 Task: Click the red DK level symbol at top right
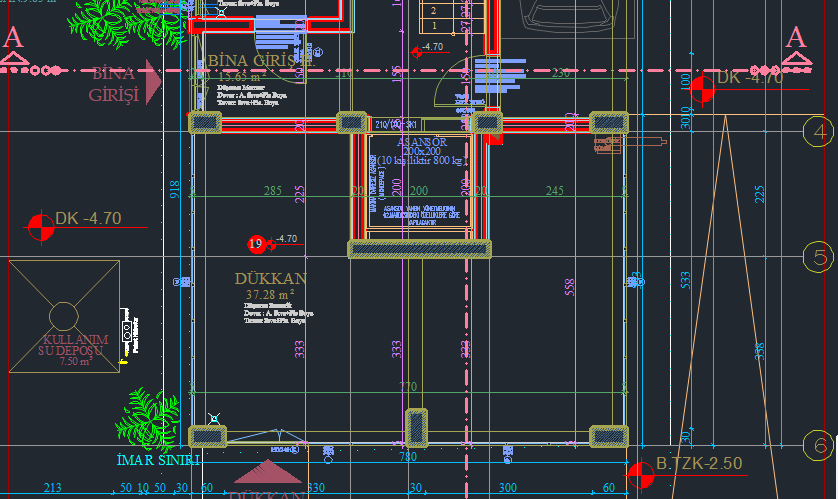pyautogui.click(x=703, y=90)
